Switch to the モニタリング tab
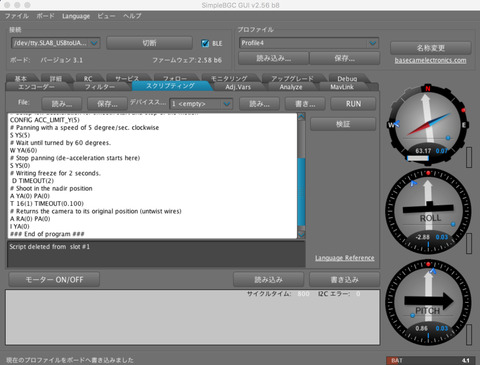This screenshot has height=365, width=480. tap(229, 78)
